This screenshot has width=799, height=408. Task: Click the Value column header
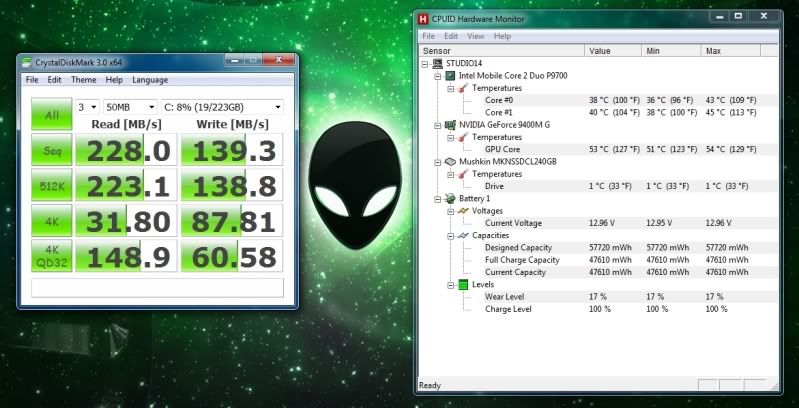point(612,50)
